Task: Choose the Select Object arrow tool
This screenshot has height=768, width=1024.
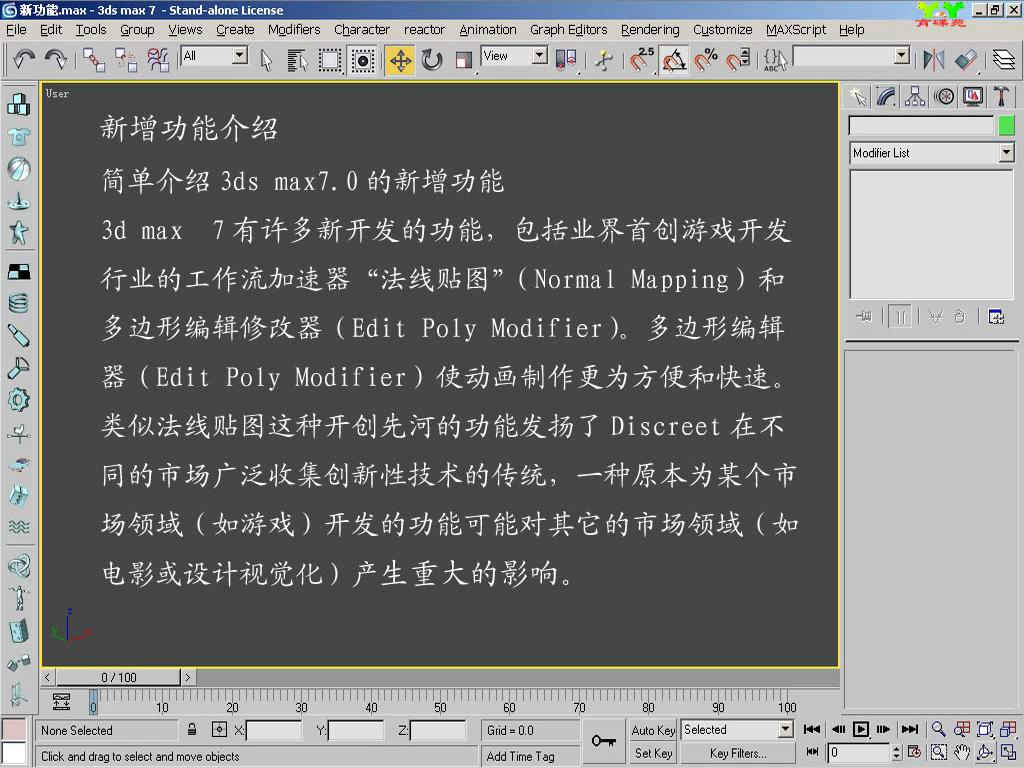Action: click(266, 60)
